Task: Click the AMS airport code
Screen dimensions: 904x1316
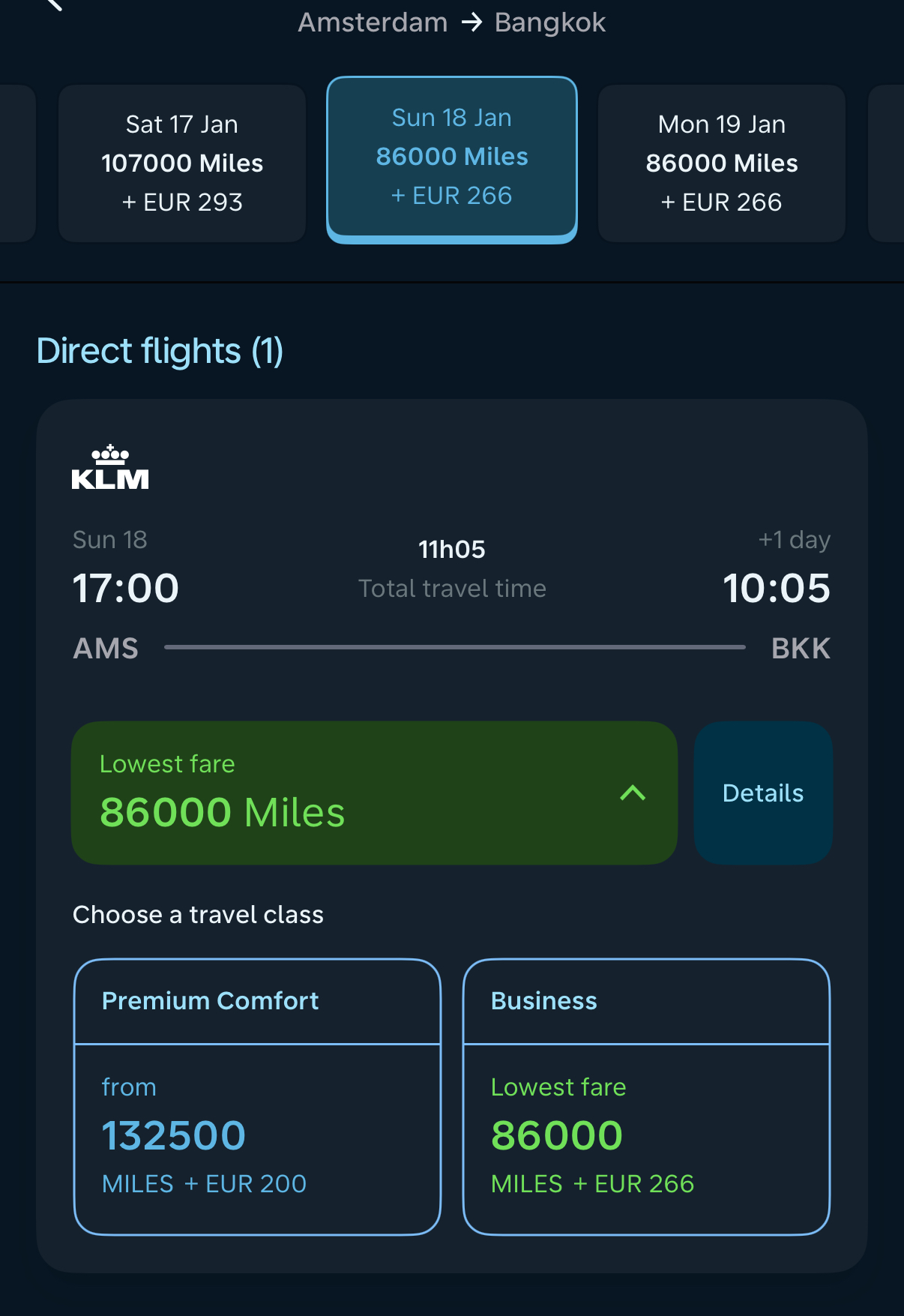Action: point(106,649)
